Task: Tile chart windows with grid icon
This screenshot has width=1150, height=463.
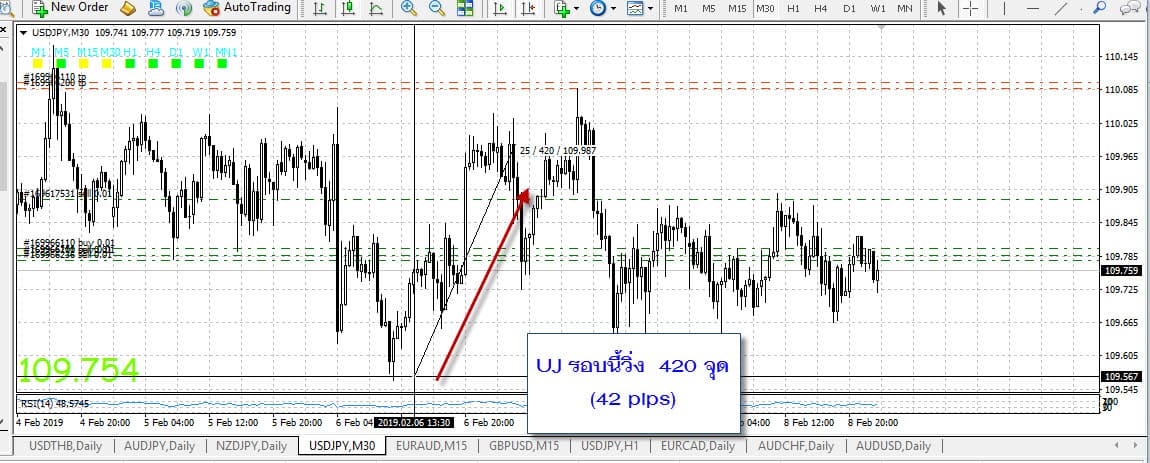Action: 466,9
